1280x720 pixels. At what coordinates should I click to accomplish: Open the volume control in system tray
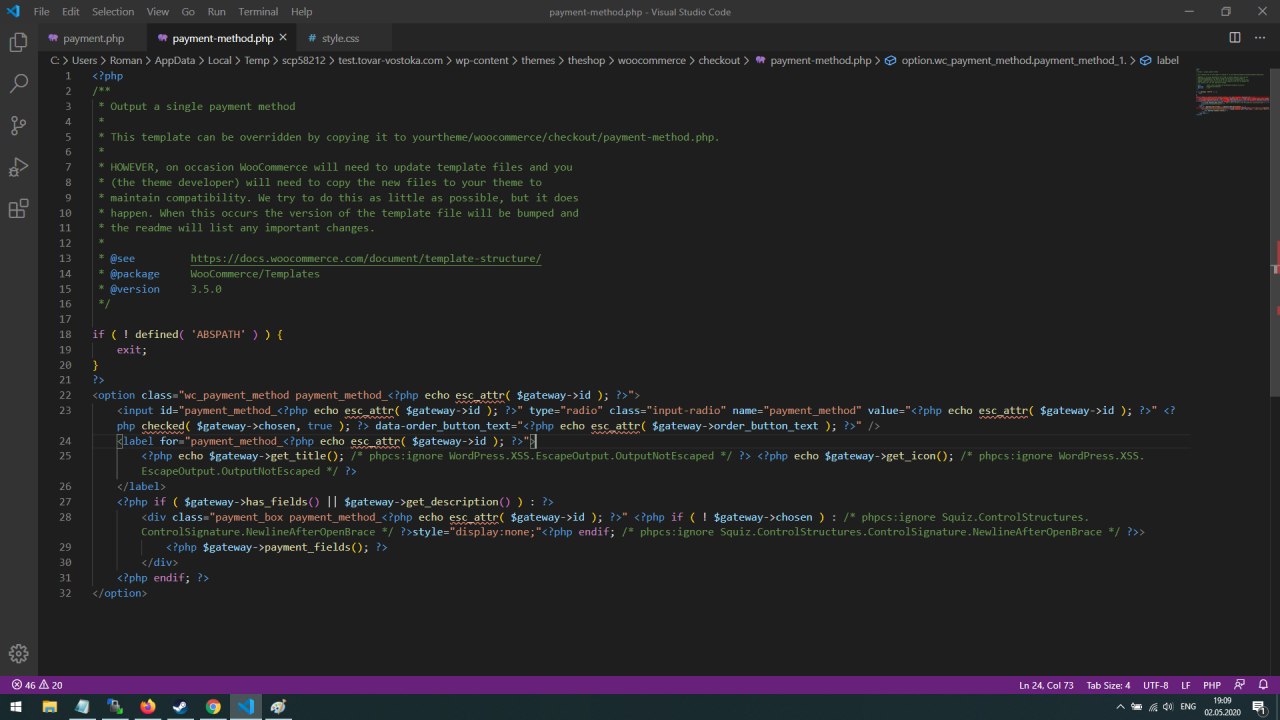[1167, 706]
